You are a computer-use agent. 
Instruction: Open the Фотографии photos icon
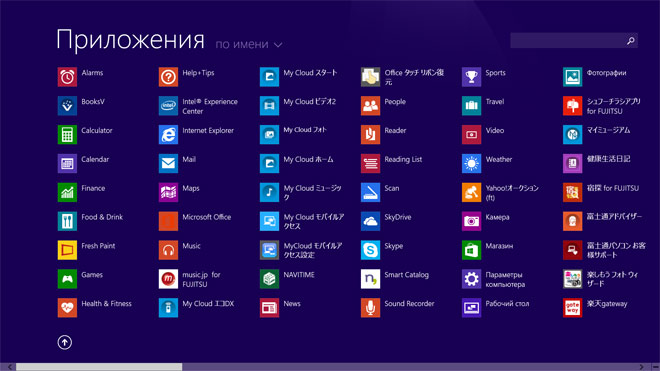572,77
